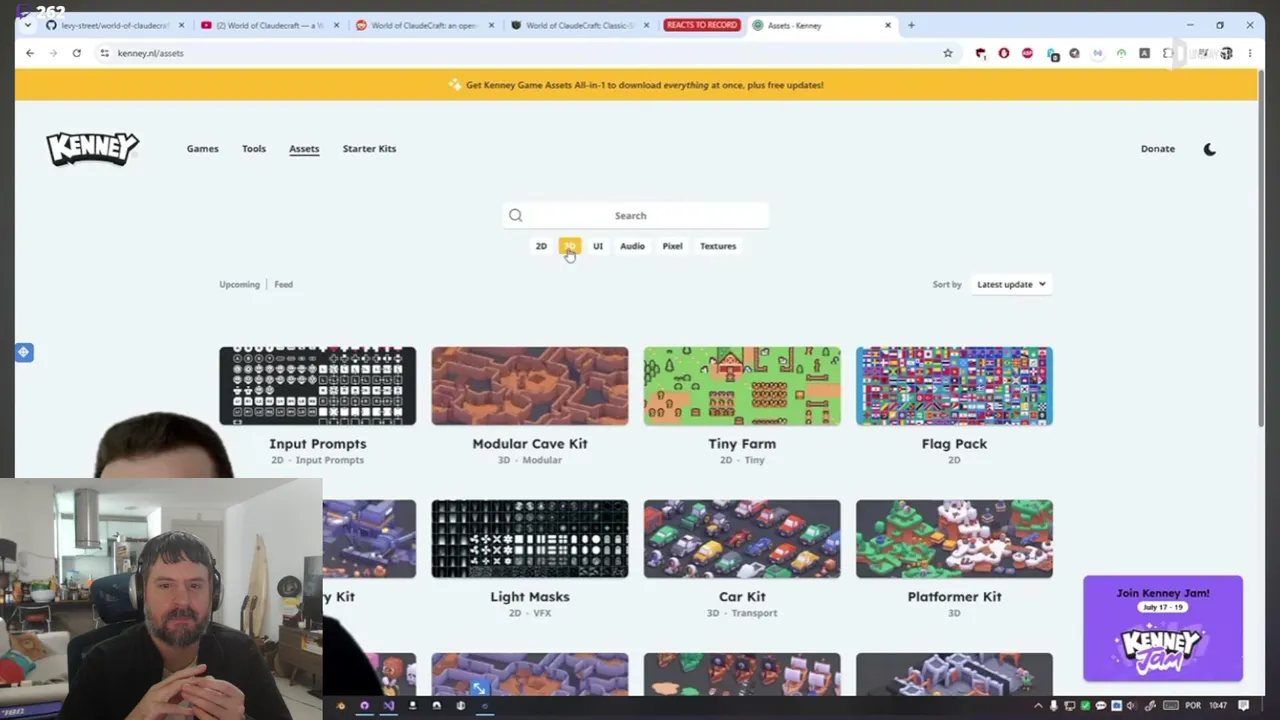
Task: Click the Kenney Game Assets All-in-1 banner
Action: 636,85
